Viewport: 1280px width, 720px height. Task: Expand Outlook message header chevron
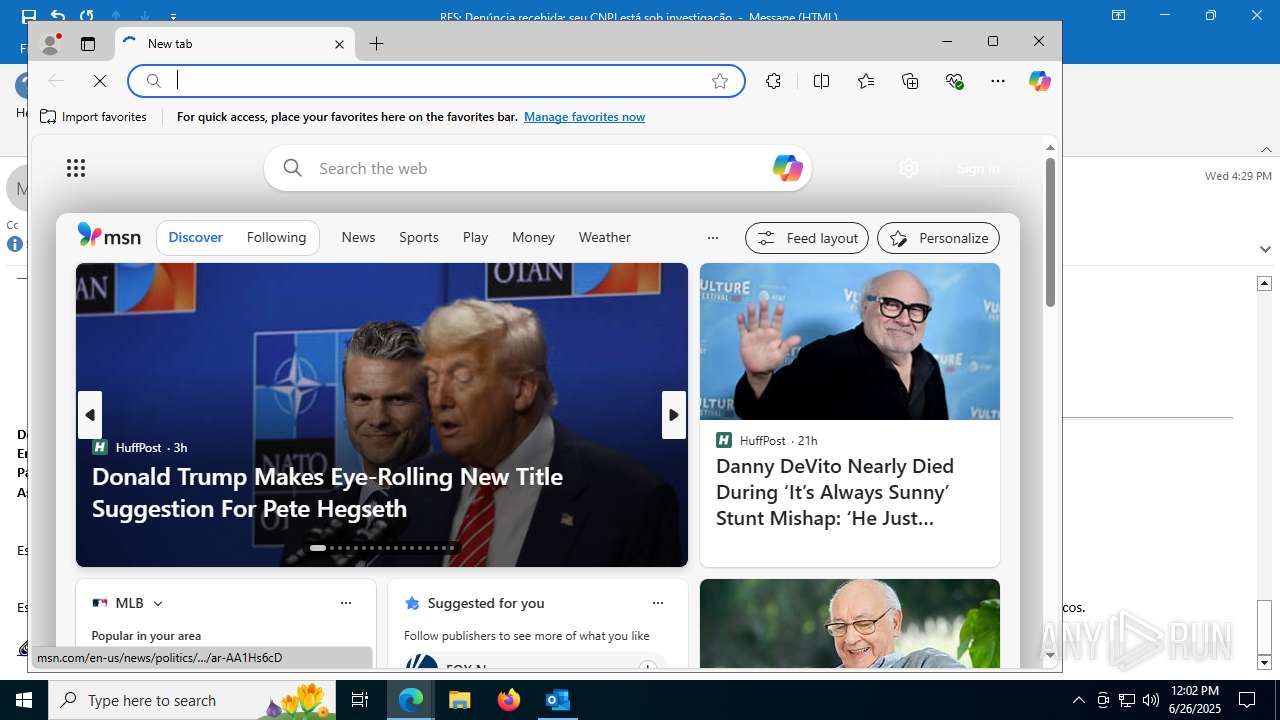[x=1265, y=249]
